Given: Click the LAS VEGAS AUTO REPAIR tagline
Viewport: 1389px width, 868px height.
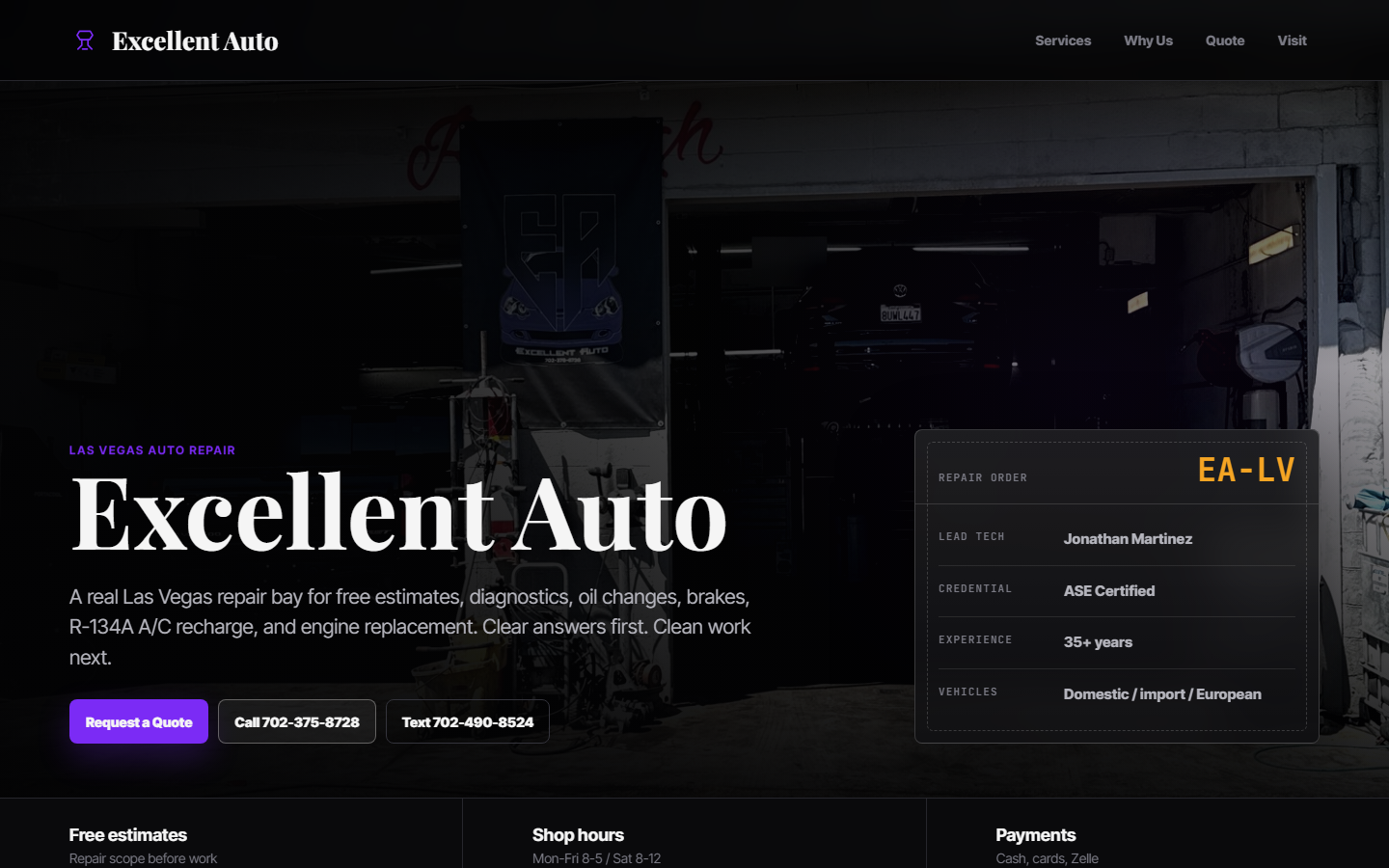Looking at the screenshot, I should pos(152,450).
